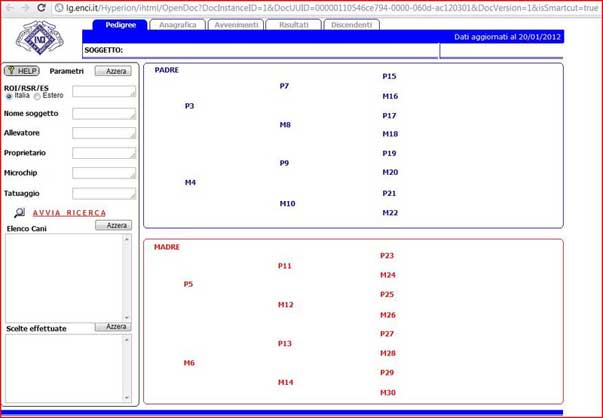The image size is (603, 418).
Task: Click the M10 pedigree entry
Action: pos(287,203)
